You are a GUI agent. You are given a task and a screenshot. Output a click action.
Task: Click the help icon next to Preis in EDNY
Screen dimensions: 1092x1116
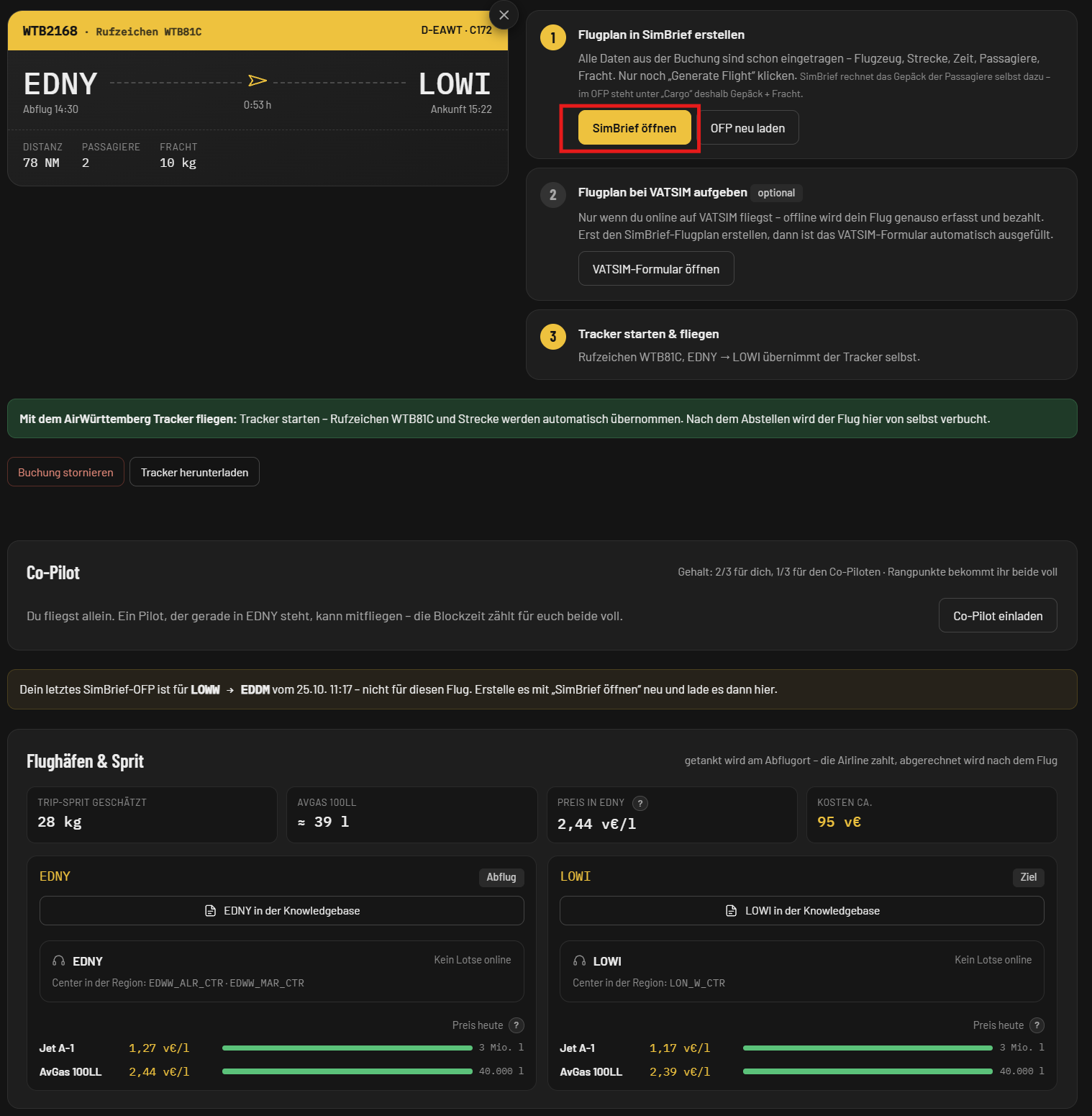tap(640, 803)
